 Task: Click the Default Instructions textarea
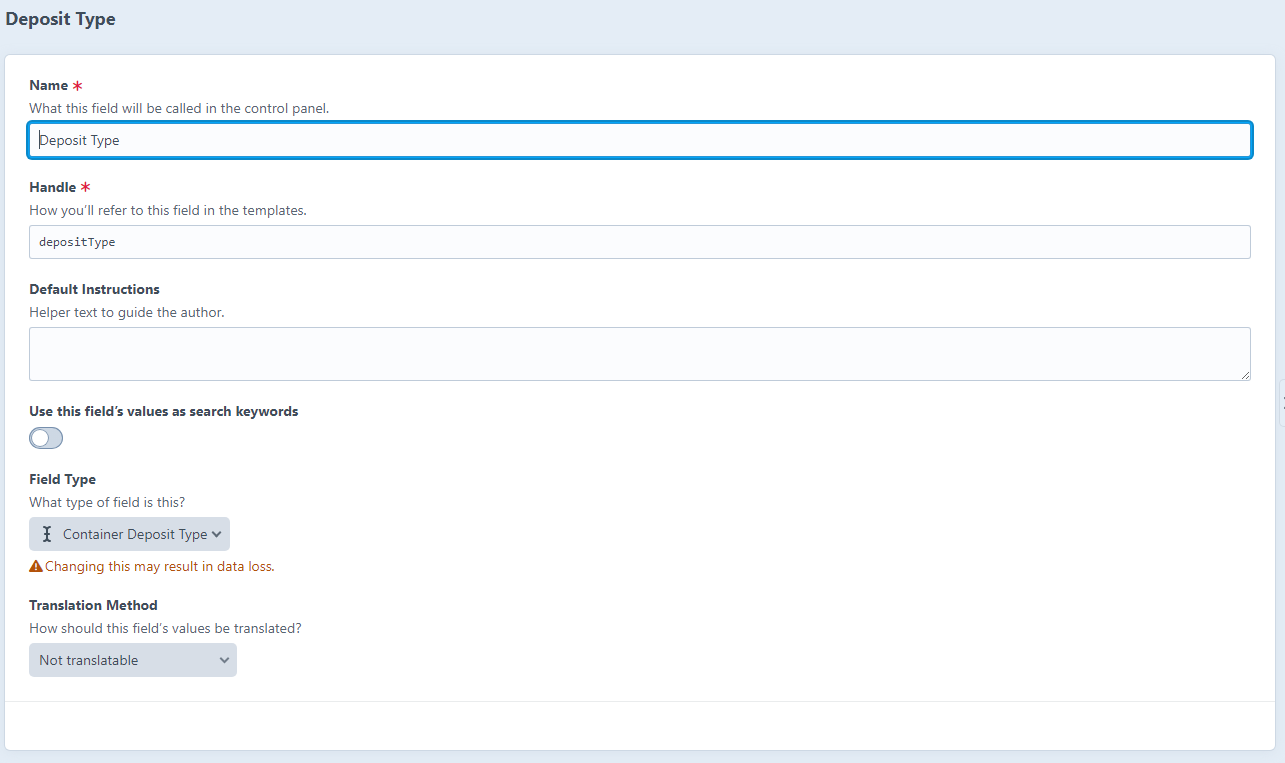coord(640,354)
